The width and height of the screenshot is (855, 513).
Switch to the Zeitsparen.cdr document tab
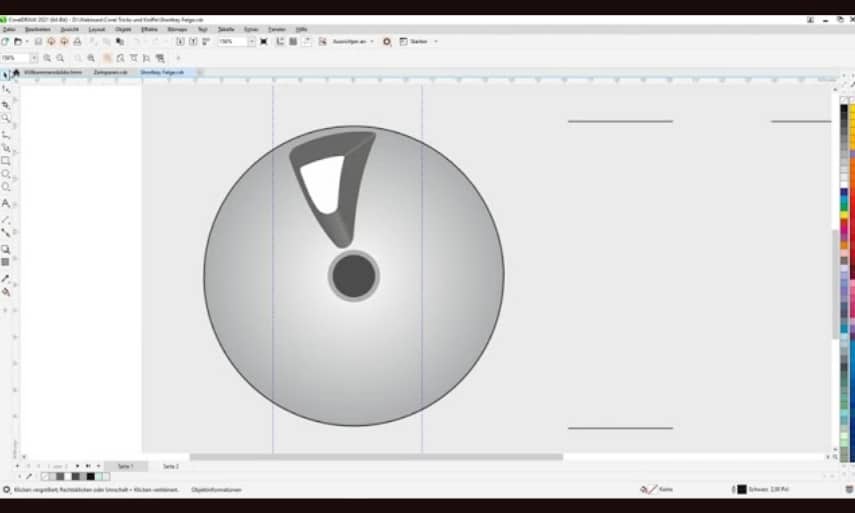(110, 72)
